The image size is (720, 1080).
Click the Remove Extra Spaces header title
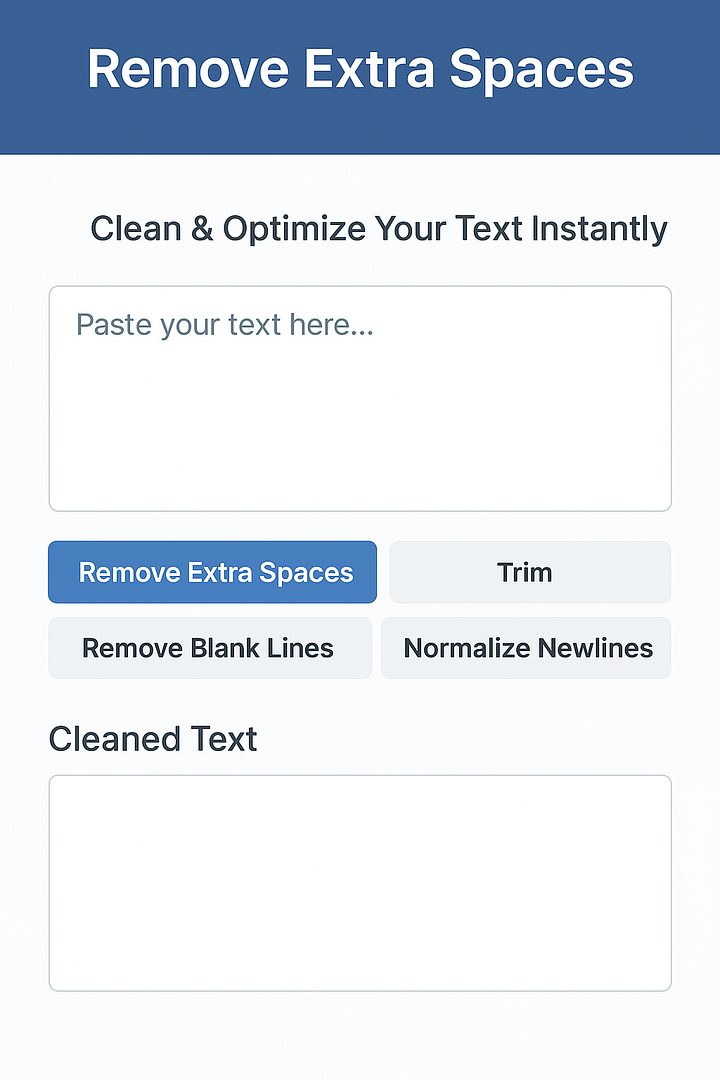click(360, 69)
